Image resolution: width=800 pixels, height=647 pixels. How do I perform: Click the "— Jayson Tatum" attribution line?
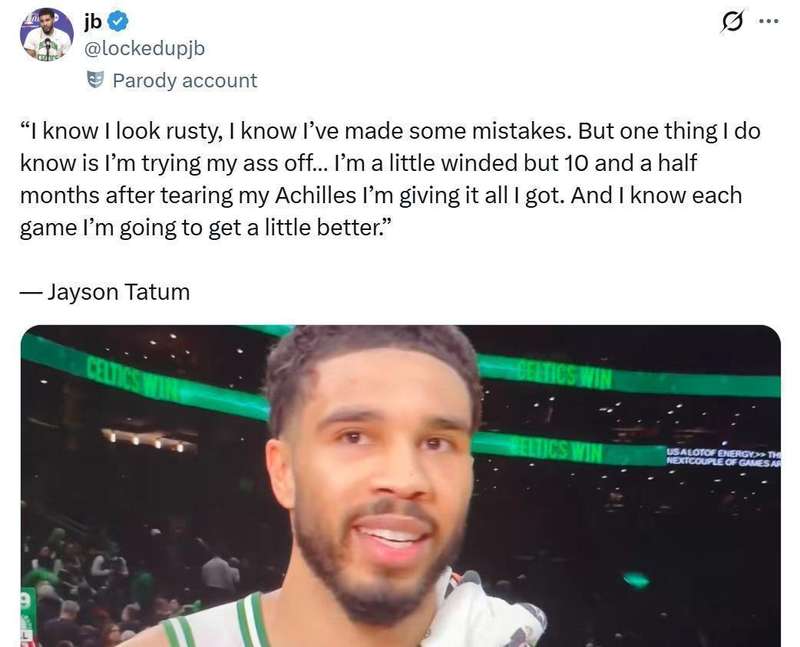[x=105, y=292]
